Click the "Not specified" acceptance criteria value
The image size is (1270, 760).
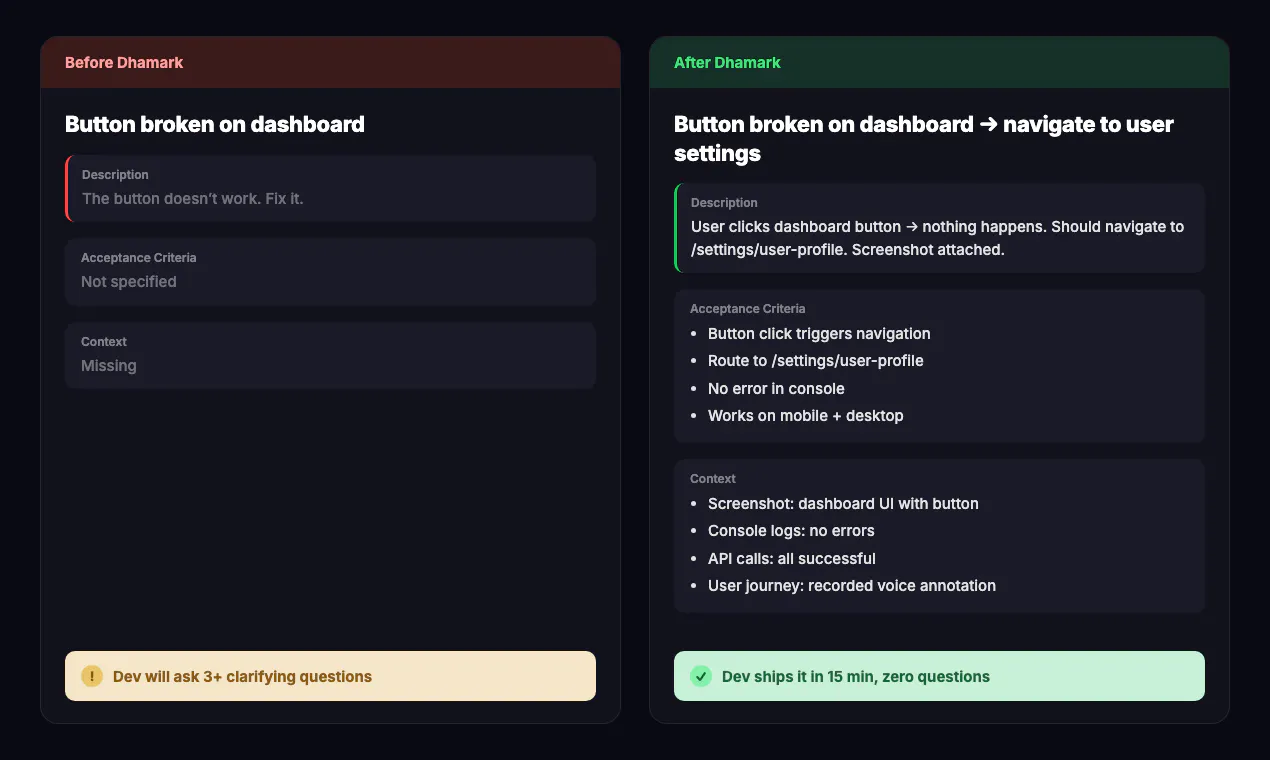click(129, 281)
